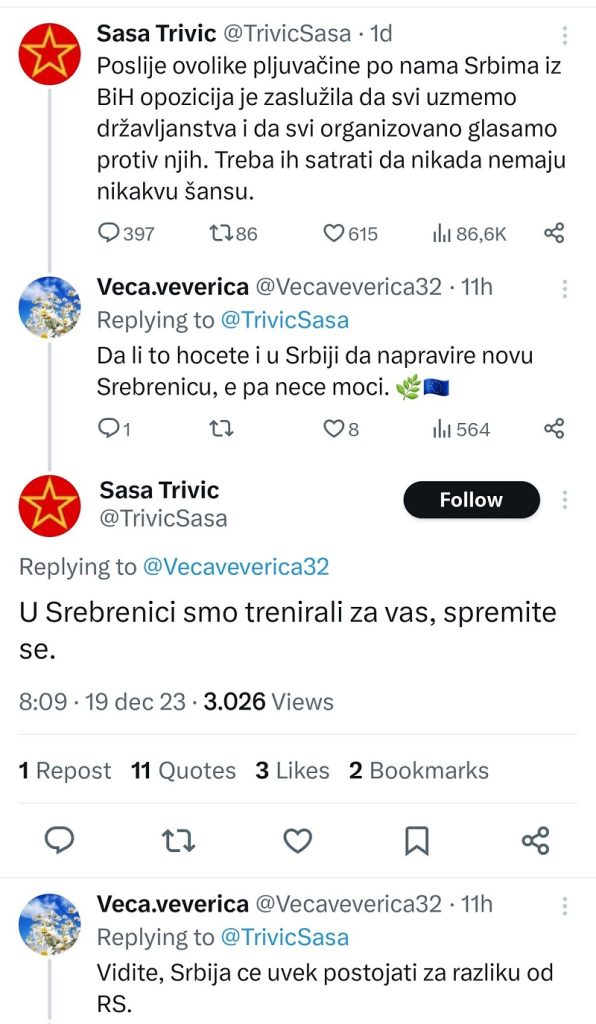Image resolution: width=596 pixels, height=1024 pixels.
Task: Retweet the first tweet with 86 reposts
Action: pyautogui.click(x=233, y=233)
